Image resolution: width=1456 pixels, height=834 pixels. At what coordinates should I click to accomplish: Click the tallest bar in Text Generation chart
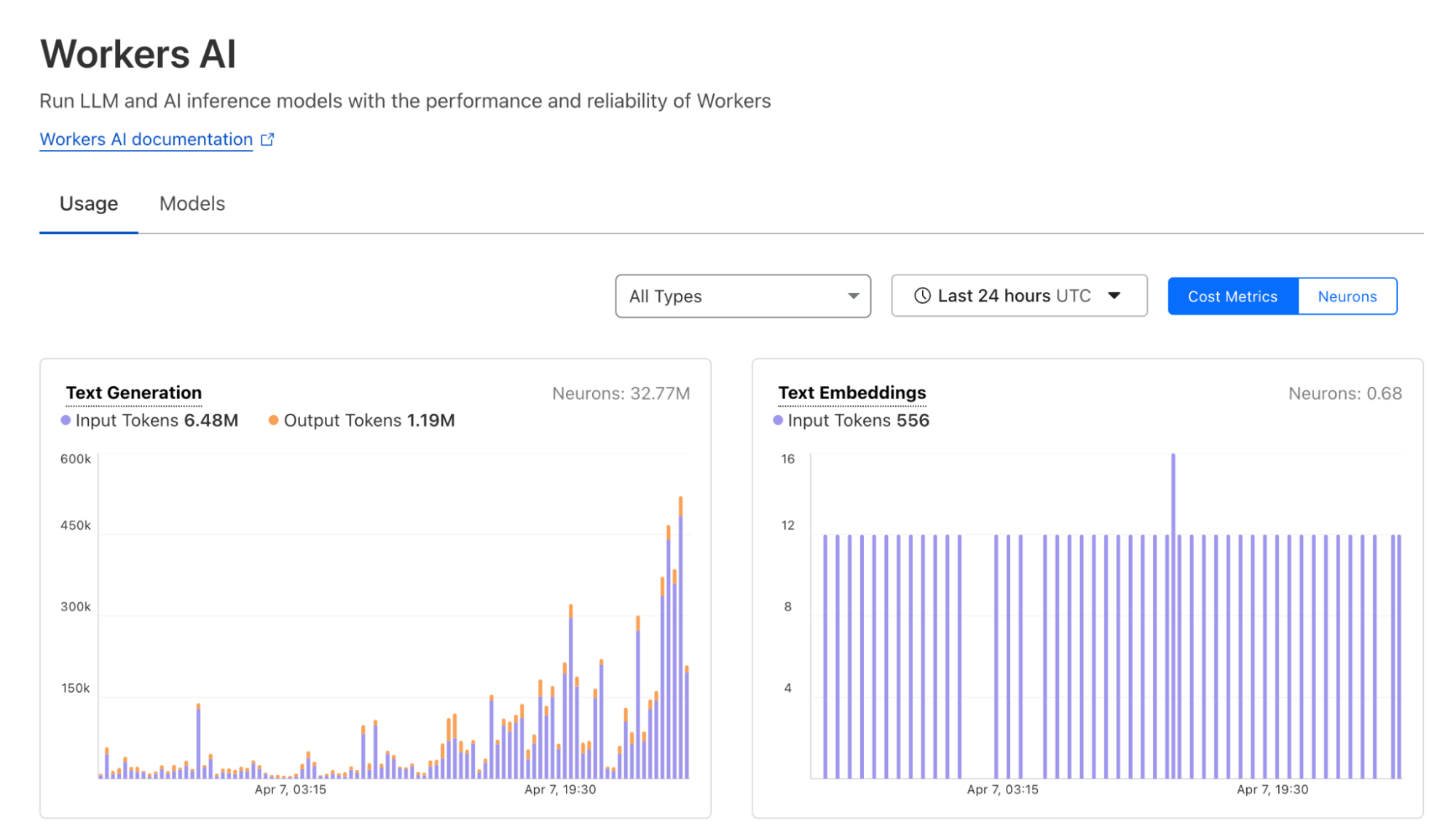coord(680,637)
